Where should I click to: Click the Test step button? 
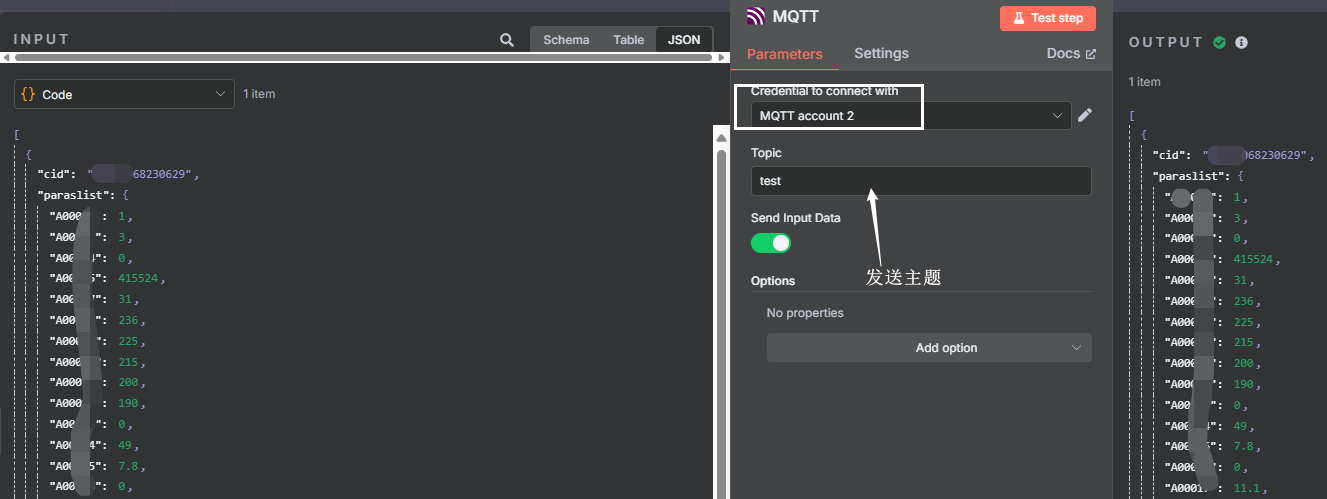[1048, 18]
